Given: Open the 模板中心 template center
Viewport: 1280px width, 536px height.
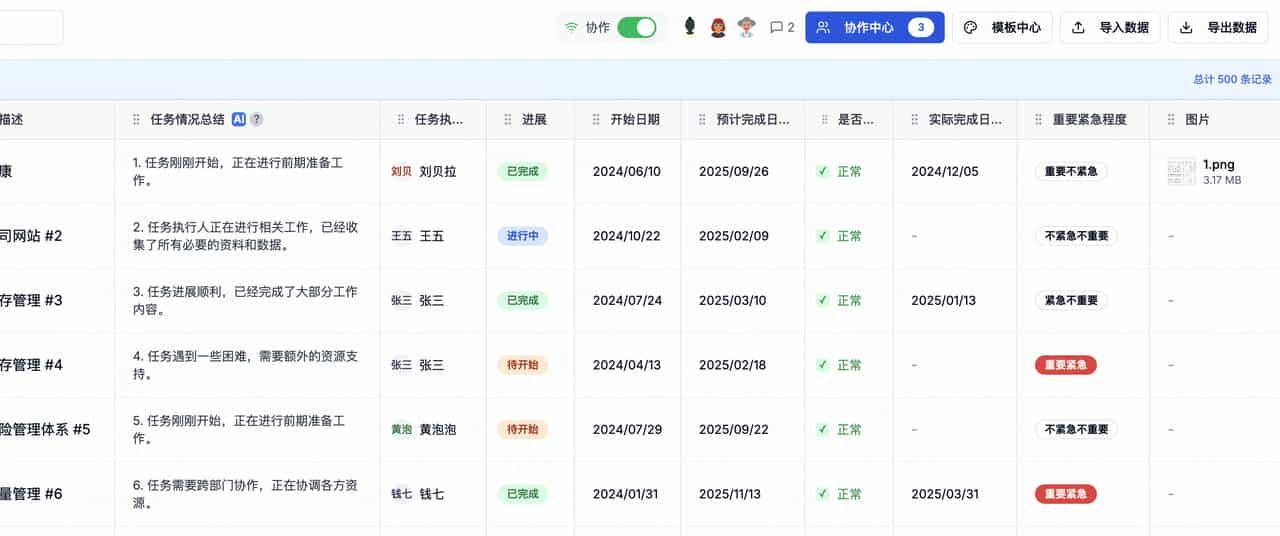Looking at the screenshot, I should point(1003,27).
